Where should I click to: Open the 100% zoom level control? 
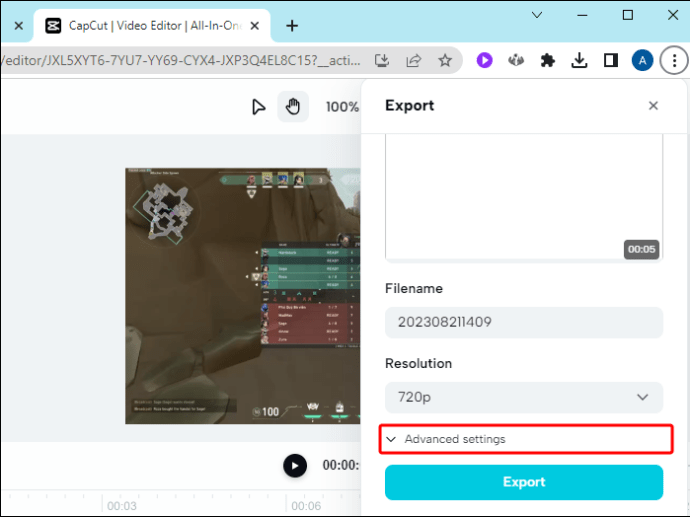pyautogui.click(x=342, y=107)
